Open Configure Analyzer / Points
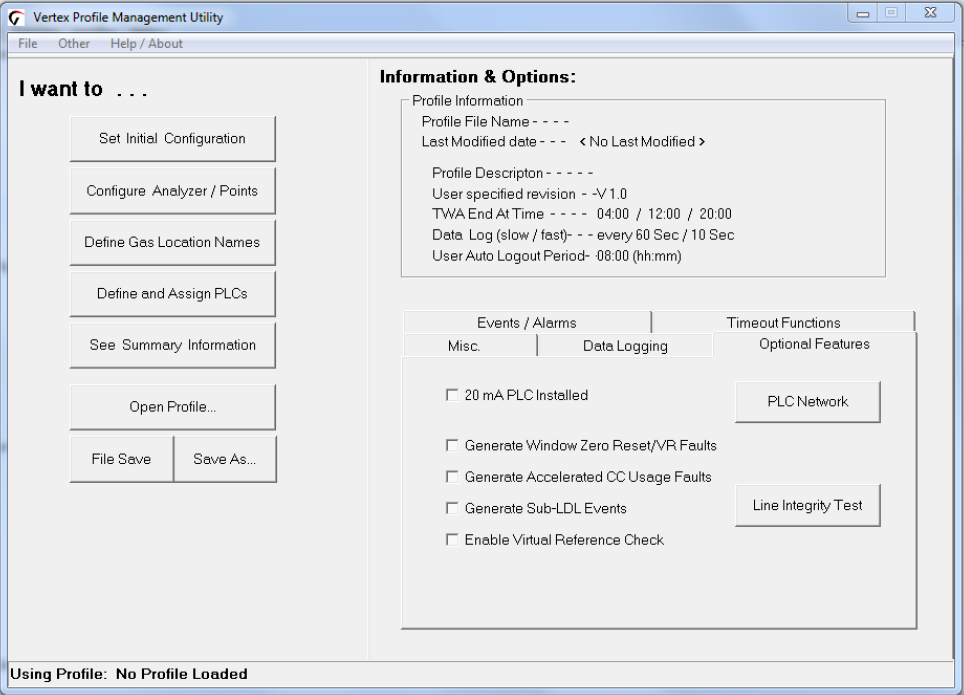 [172, 191]
